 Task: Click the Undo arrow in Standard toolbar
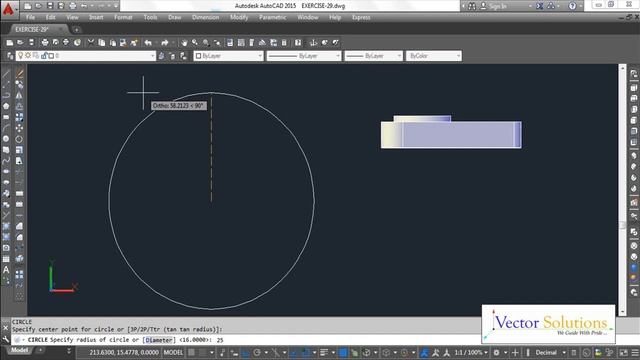tap(148, 42)
